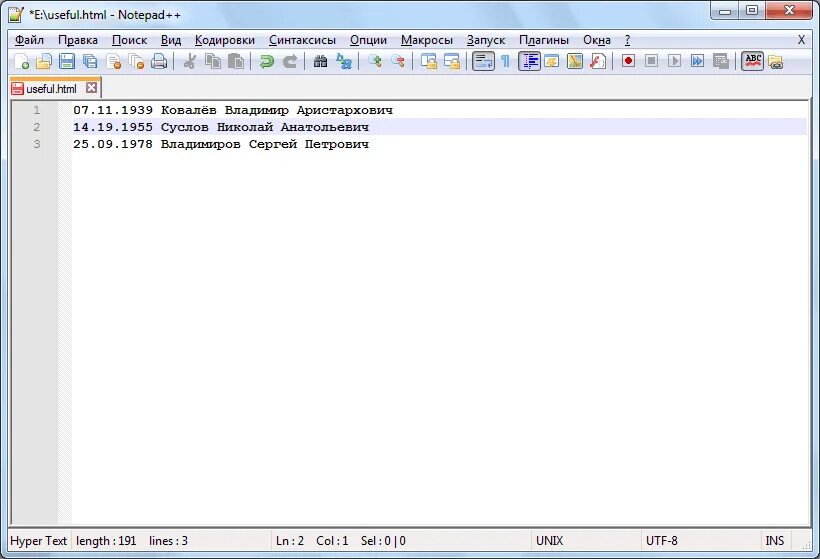Click the Save All icon

point(90,61)
